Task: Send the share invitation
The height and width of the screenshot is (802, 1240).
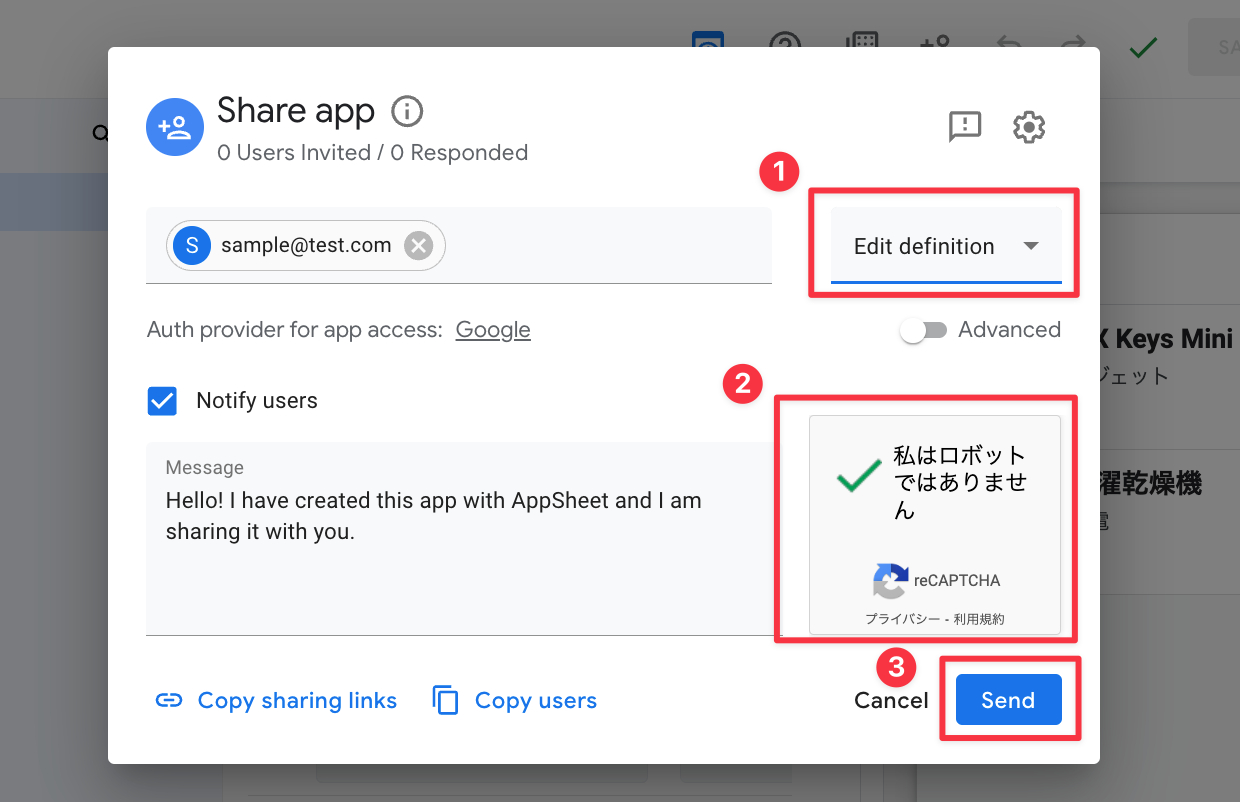Action: (x=1008, y=700)
